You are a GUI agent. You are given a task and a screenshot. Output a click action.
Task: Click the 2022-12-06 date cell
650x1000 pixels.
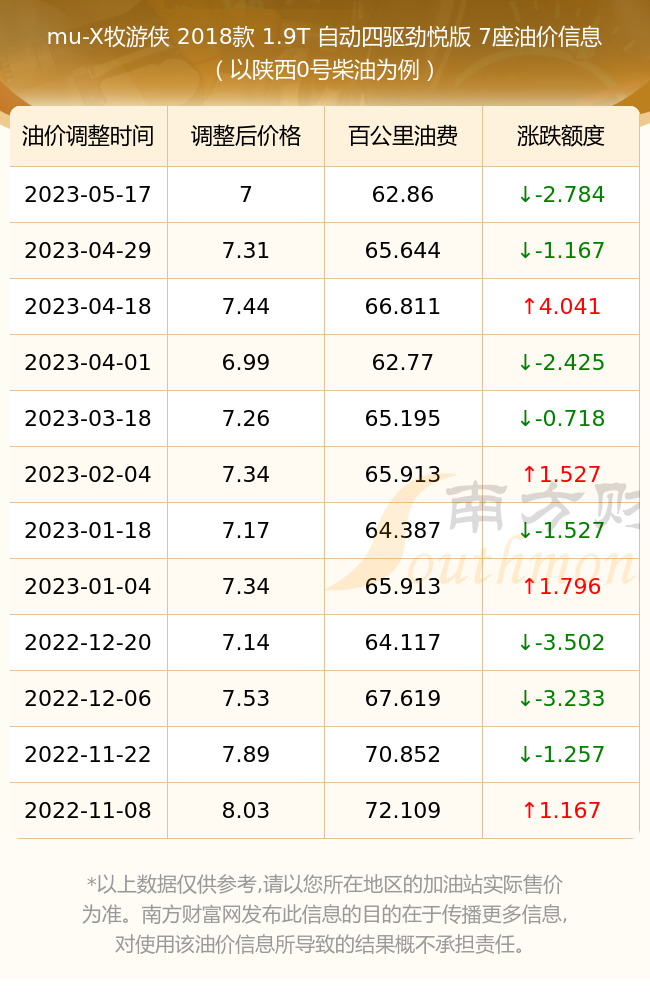pos(88,698)
